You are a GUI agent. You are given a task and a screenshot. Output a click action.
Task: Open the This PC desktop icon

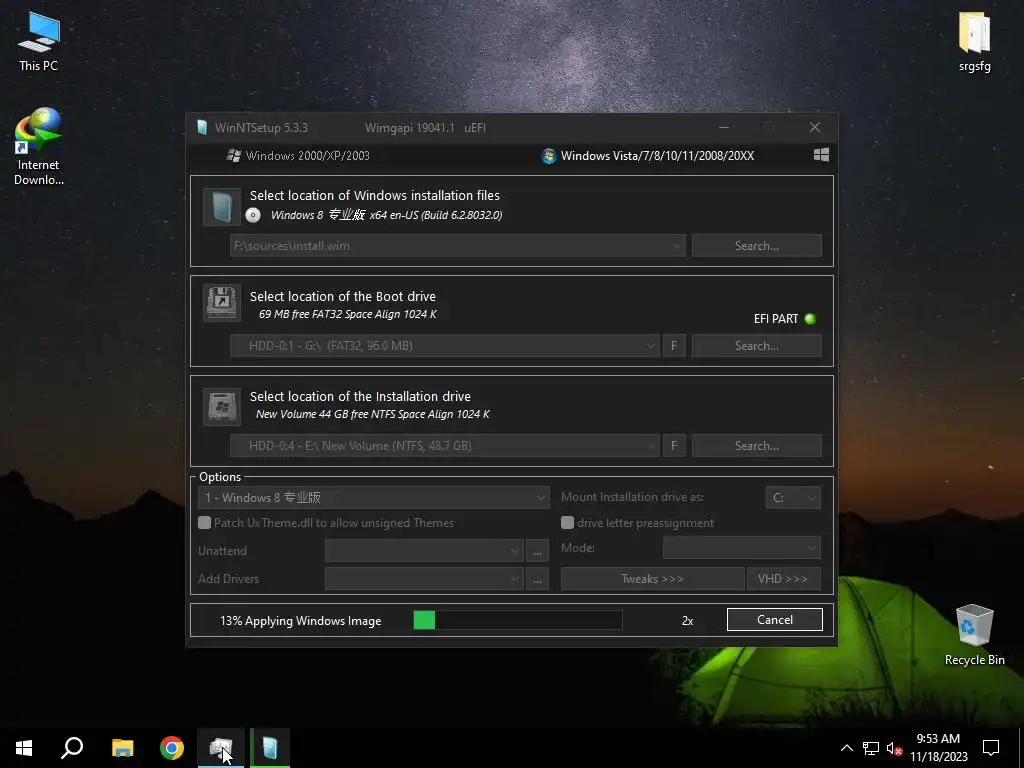39,42
